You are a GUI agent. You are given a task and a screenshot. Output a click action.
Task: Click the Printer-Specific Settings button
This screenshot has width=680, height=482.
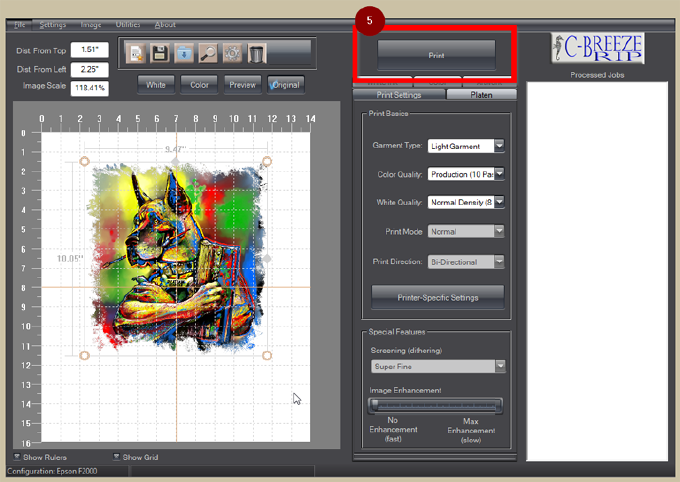438,298
